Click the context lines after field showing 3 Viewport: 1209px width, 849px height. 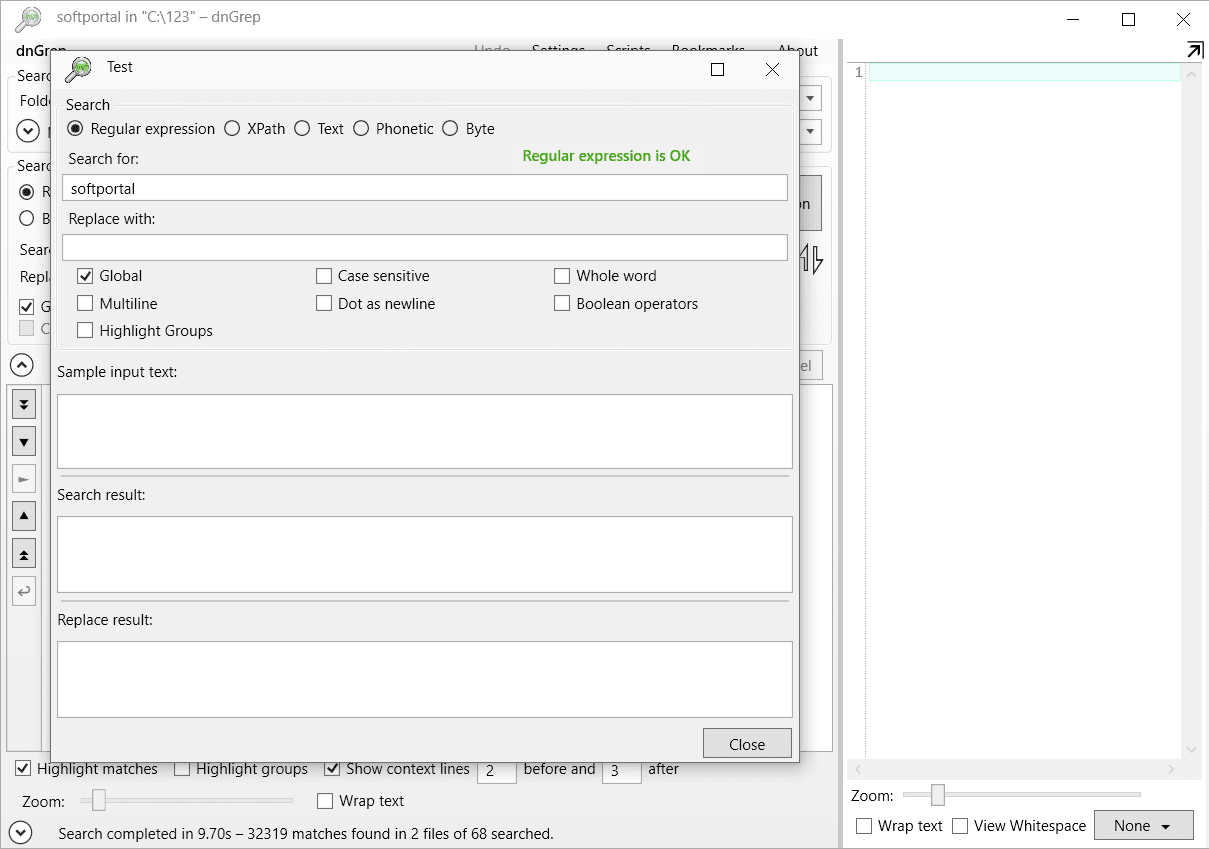point(622,770)
